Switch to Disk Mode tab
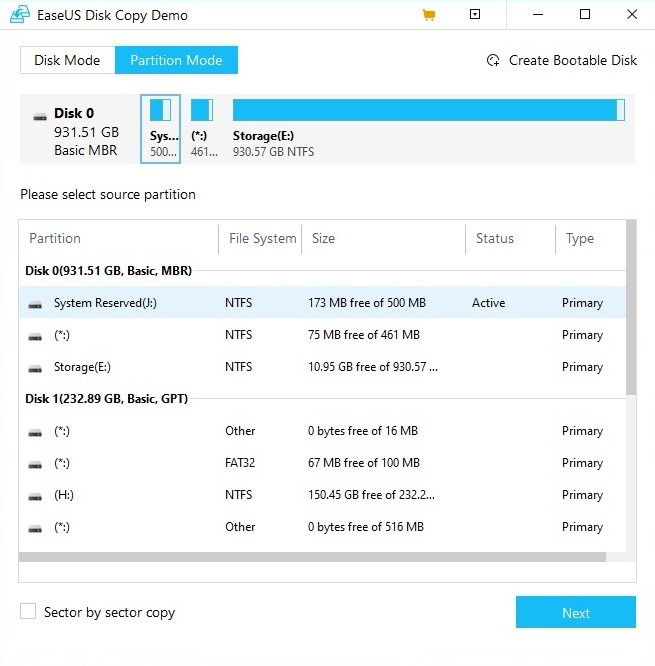The image size is (655, 666). 67,60
